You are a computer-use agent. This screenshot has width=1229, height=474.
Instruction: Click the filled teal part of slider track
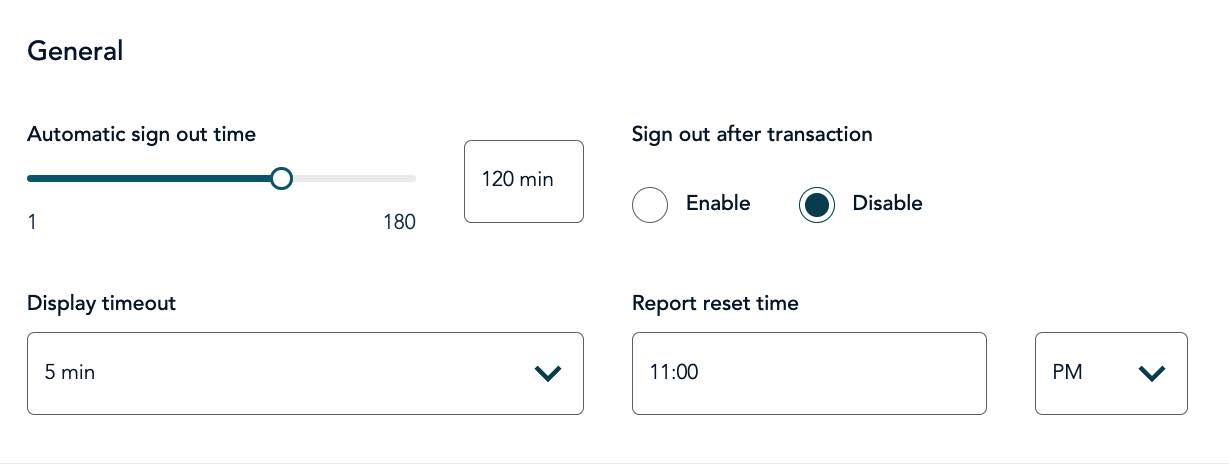click(150, 179)
